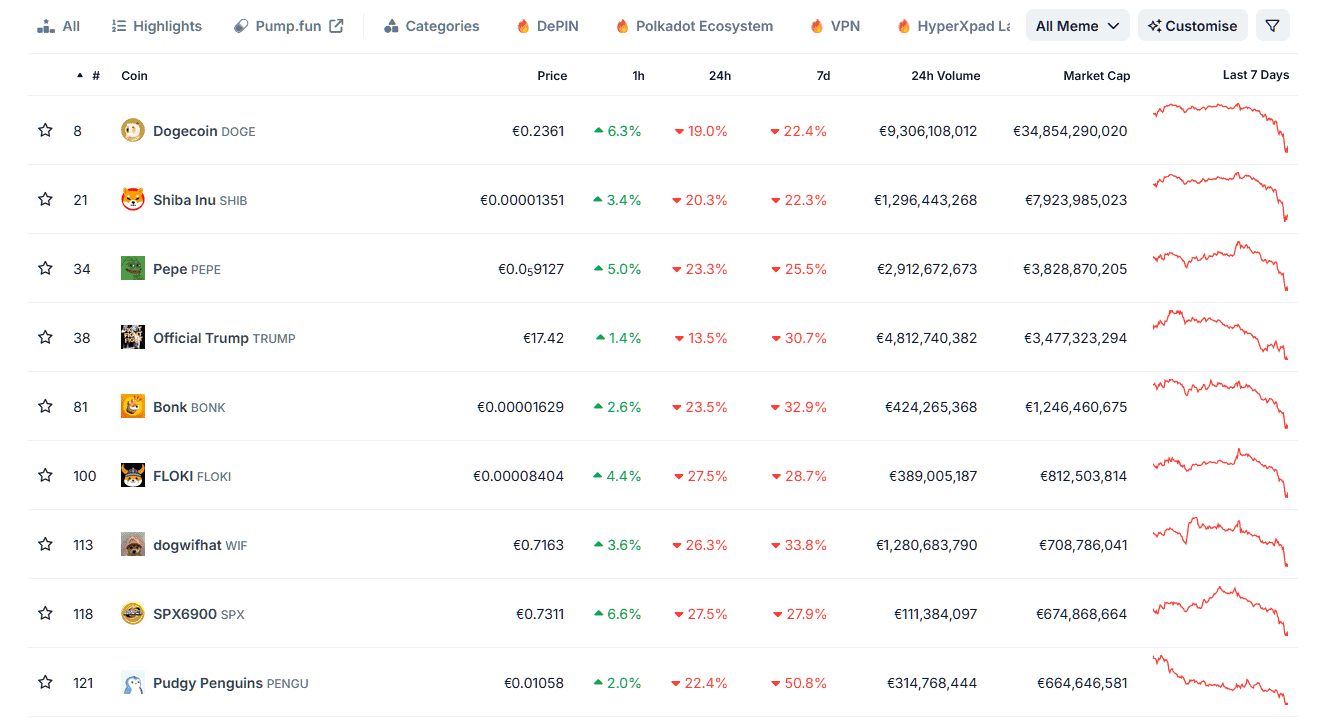Click the Bonk coin logo
This screenshot has width=1322, height=718.
(133, 406)
